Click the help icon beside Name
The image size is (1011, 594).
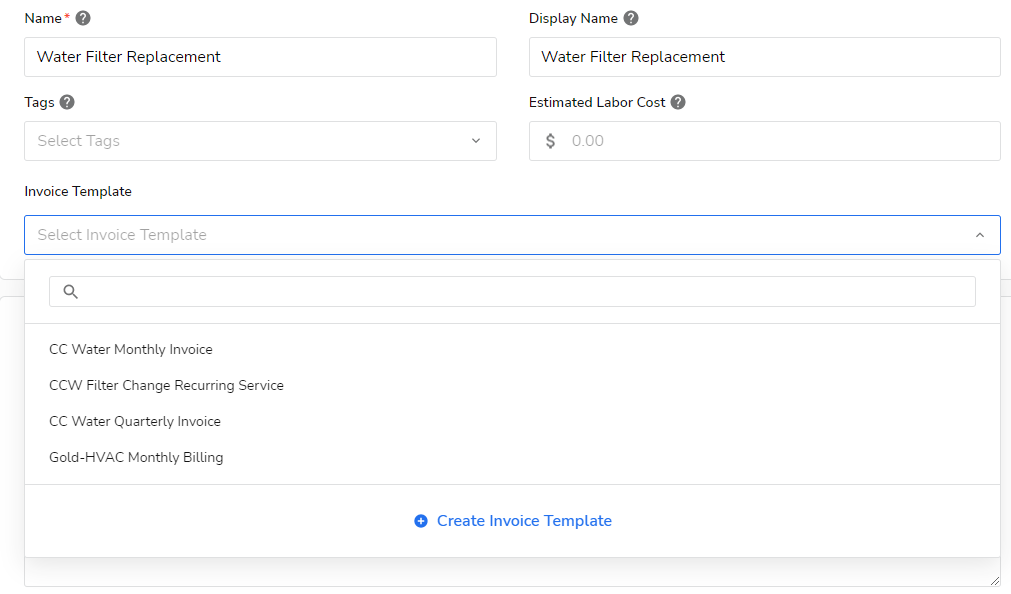(x=83, y=18)
